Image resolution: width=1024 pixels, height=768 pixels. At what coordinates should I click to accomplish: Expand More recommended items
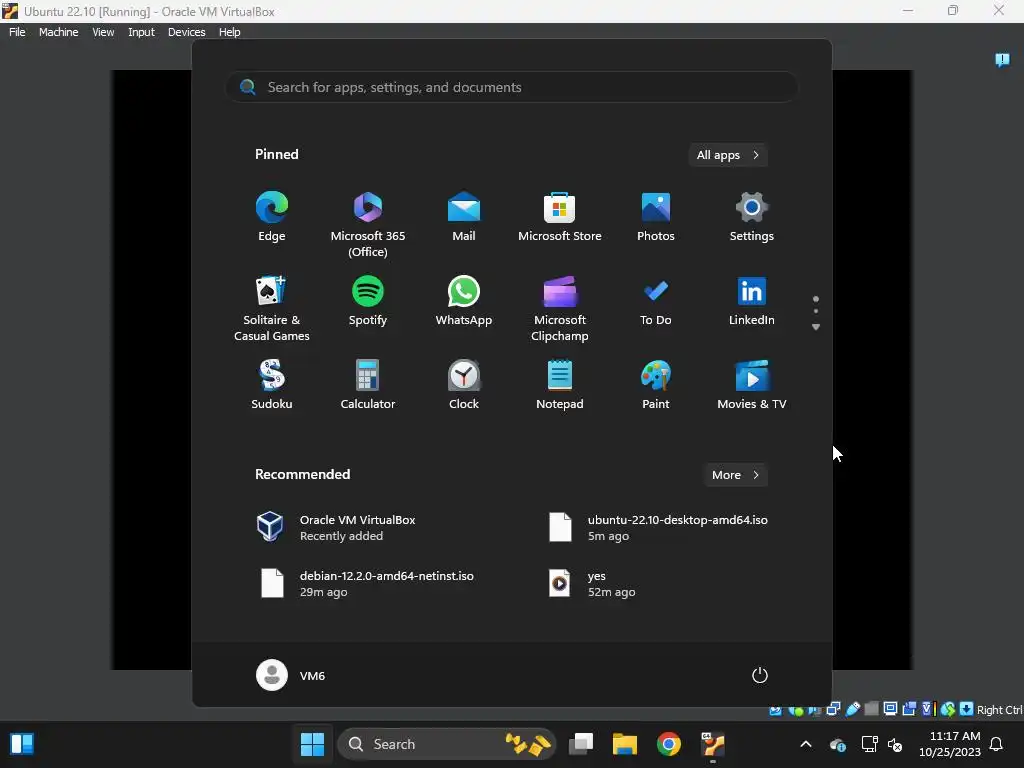[x=735, y=475]
